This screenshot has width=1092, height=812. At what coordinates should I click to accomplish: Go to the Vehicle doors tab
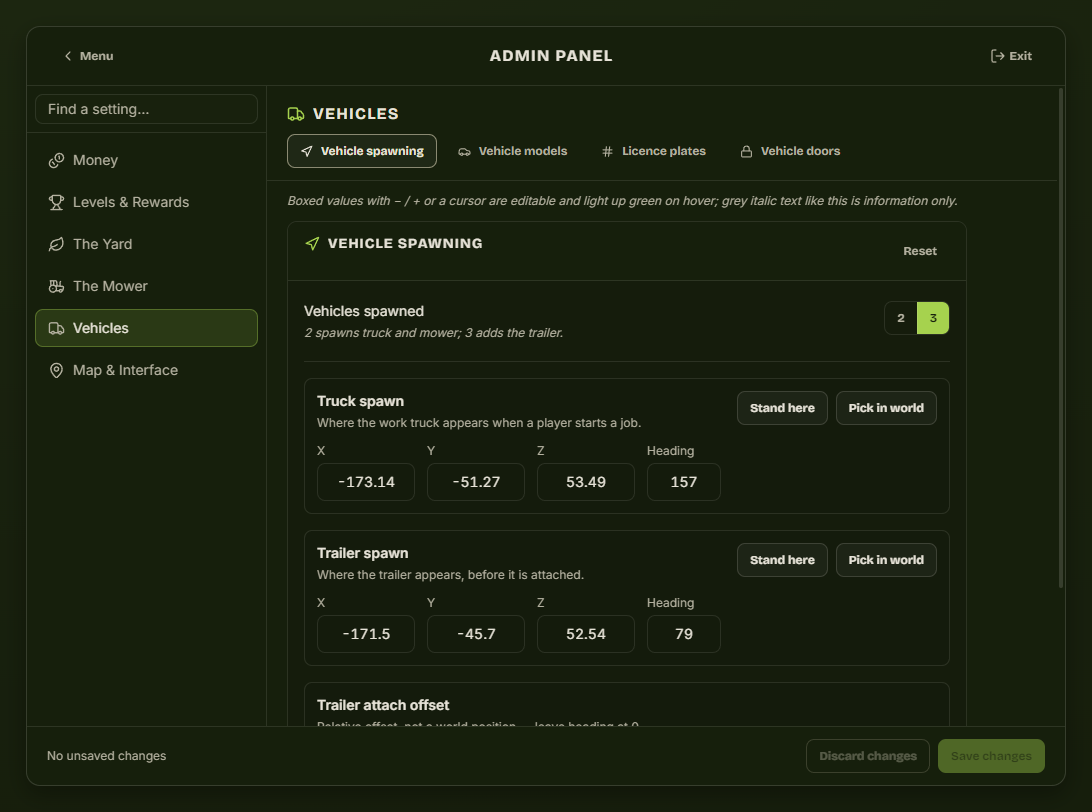790,151
